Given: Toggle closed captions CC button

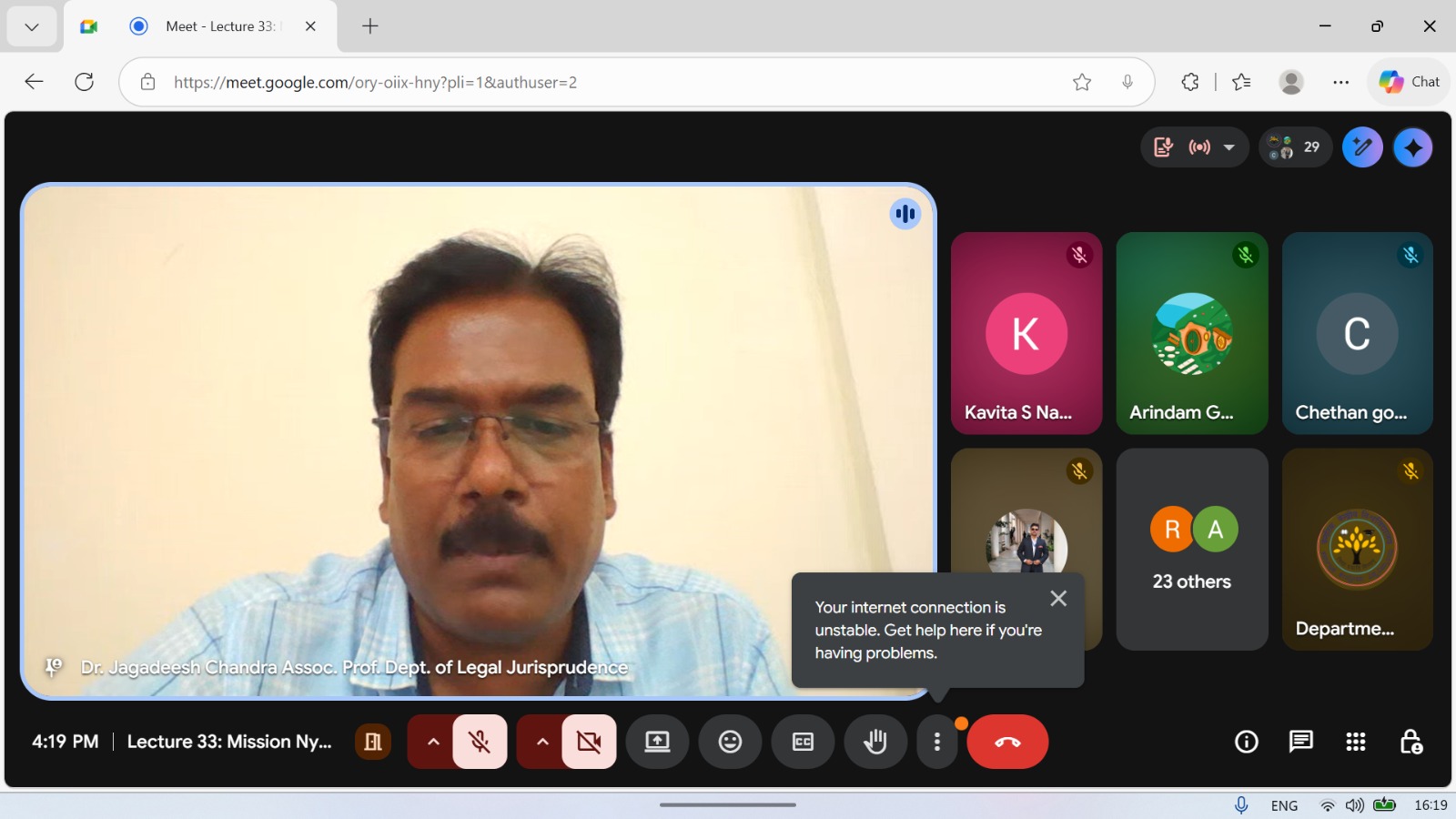Looking at the screenshot, I should tap(803, 742).
